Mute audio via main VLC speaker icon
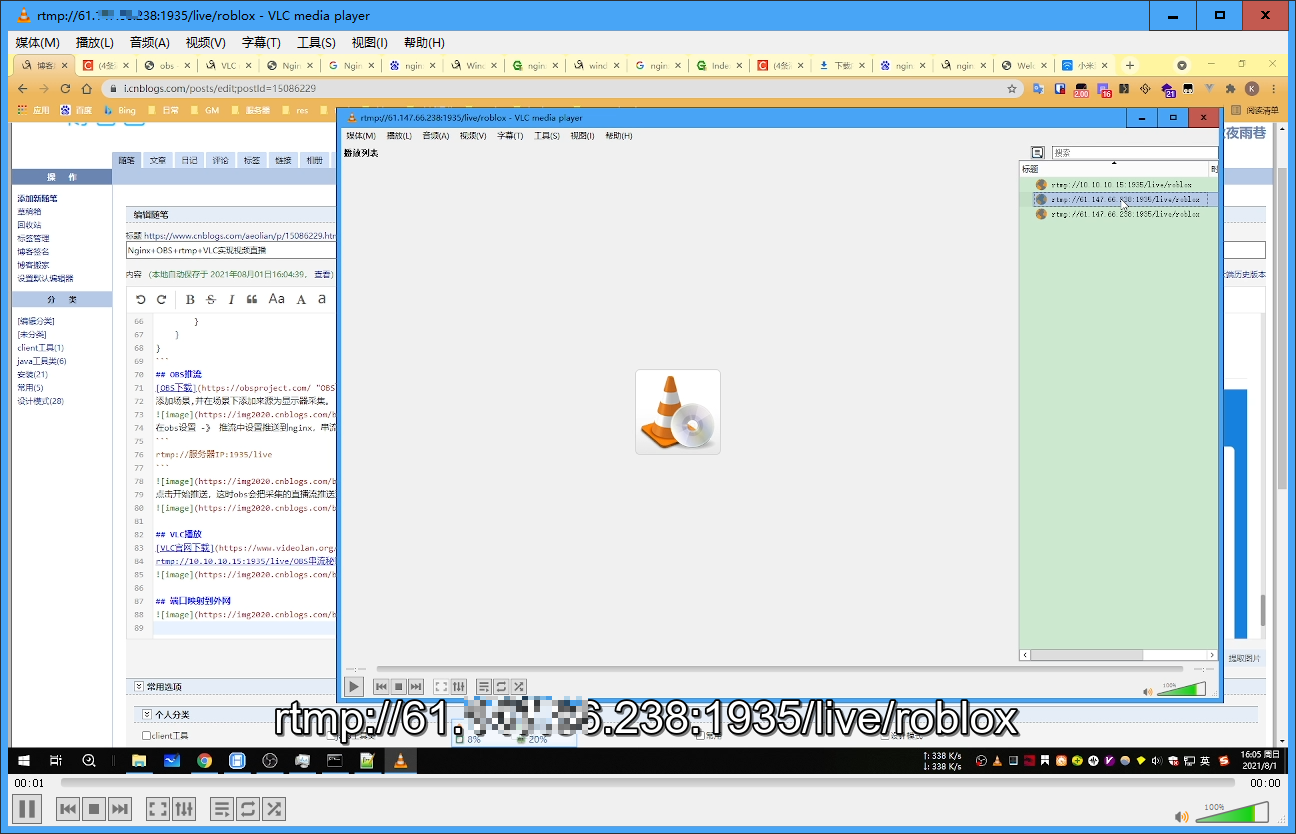Viewport: 1296px width, 834px height. (x=1182, y=816)
